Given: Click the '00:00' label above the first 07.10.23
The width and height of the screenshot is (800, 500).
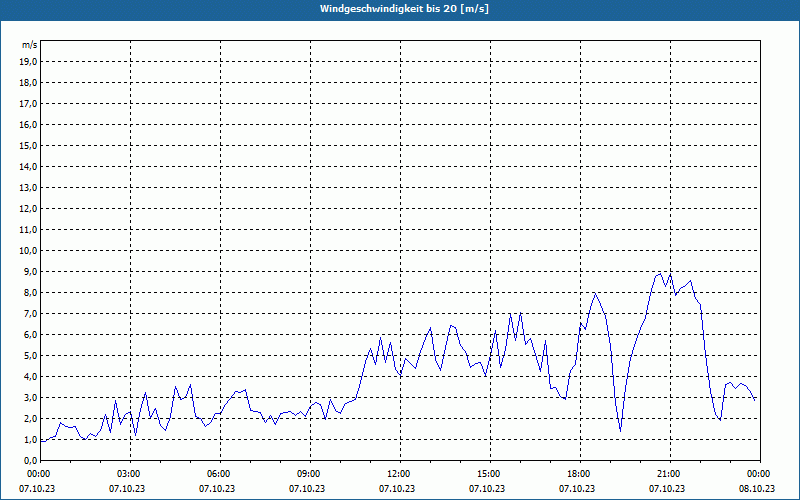Looking at the screenshot, I should point(41,474).
